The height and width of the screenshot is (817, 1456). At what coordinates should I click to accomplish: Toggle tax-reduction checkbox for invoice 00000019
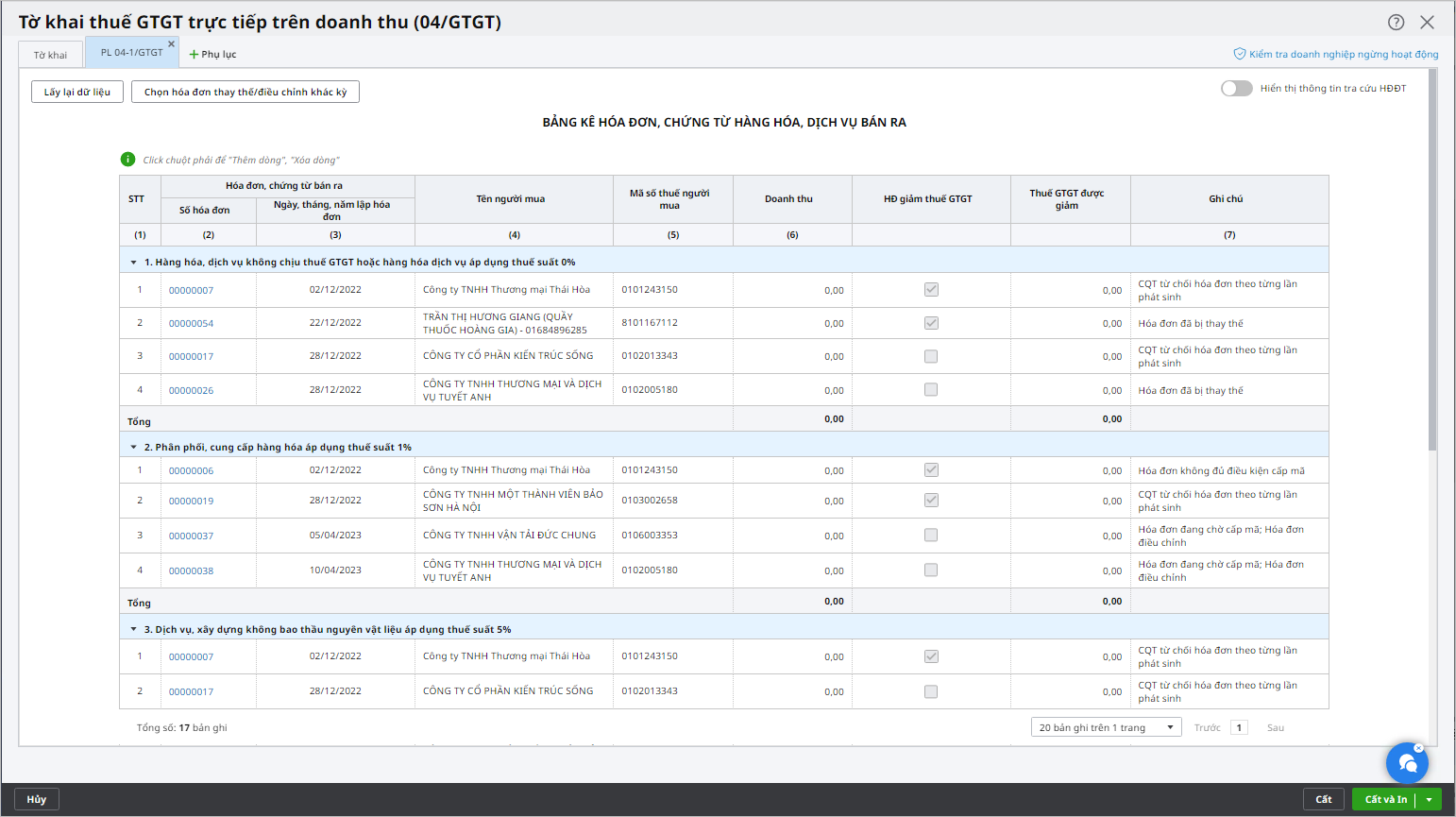(931, 500)
